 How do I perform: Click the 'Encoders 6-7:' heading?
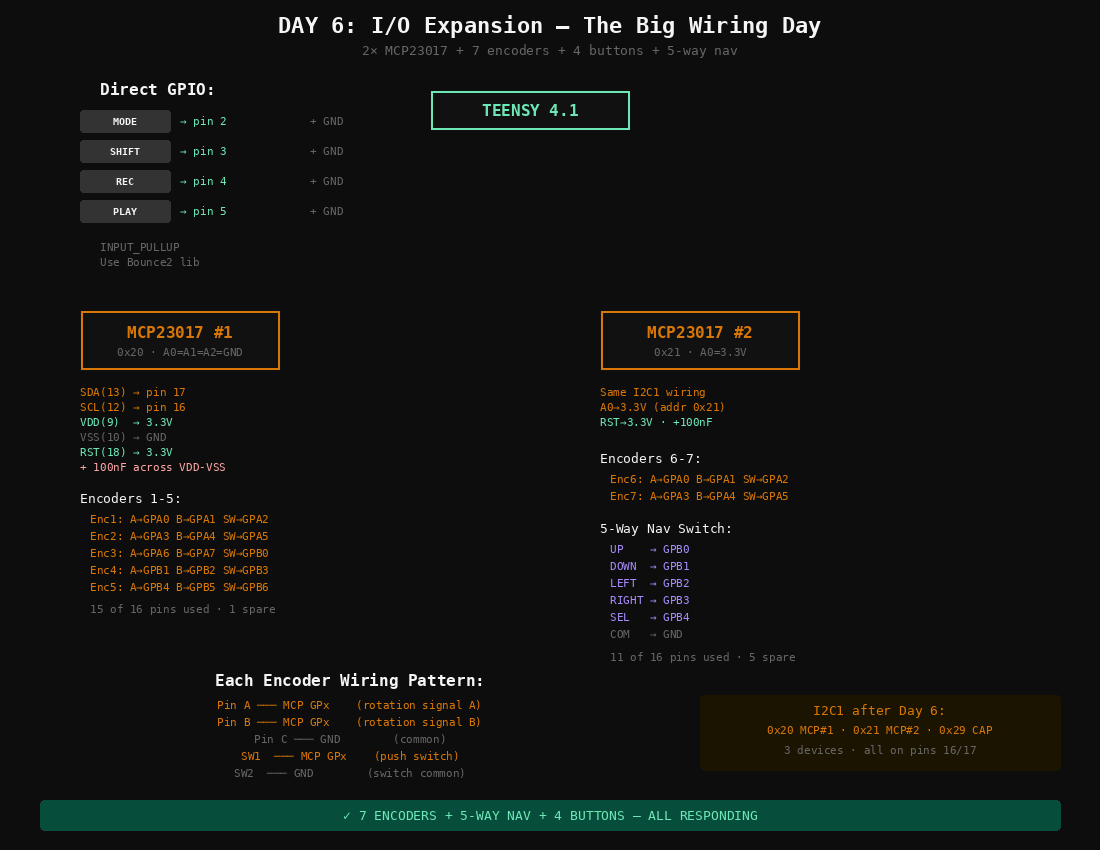pos(650,459)
